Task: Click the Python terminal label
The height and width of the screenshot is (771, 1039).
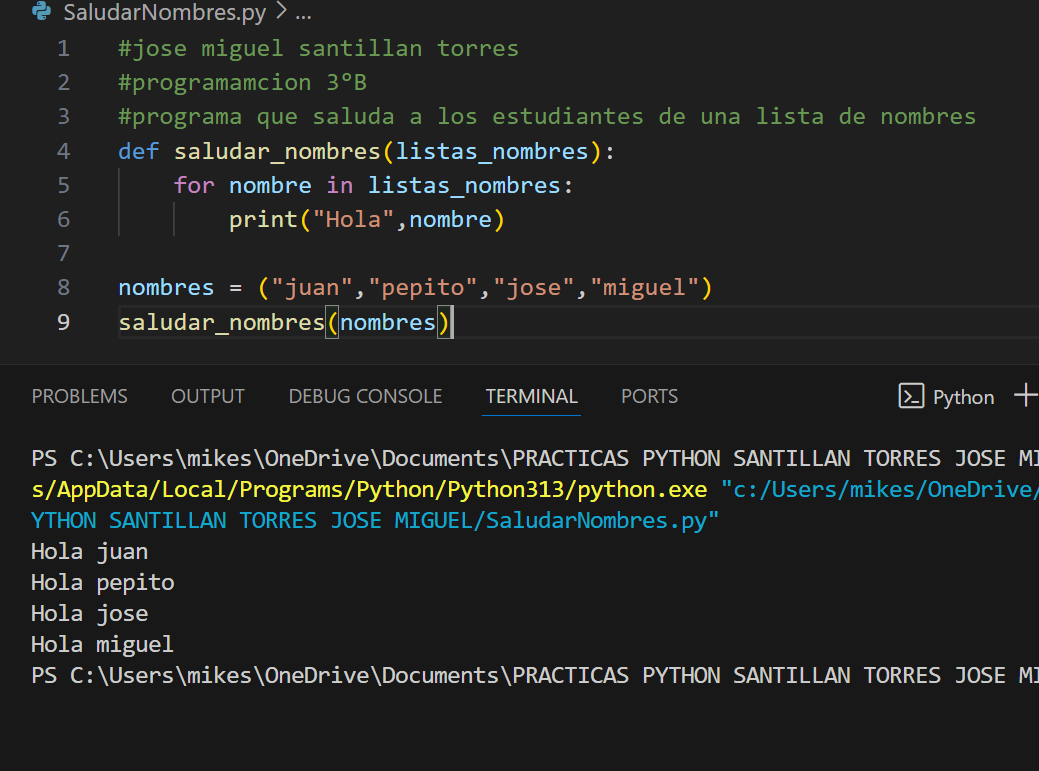Action: pyautogui.click(x=963, y=397)
